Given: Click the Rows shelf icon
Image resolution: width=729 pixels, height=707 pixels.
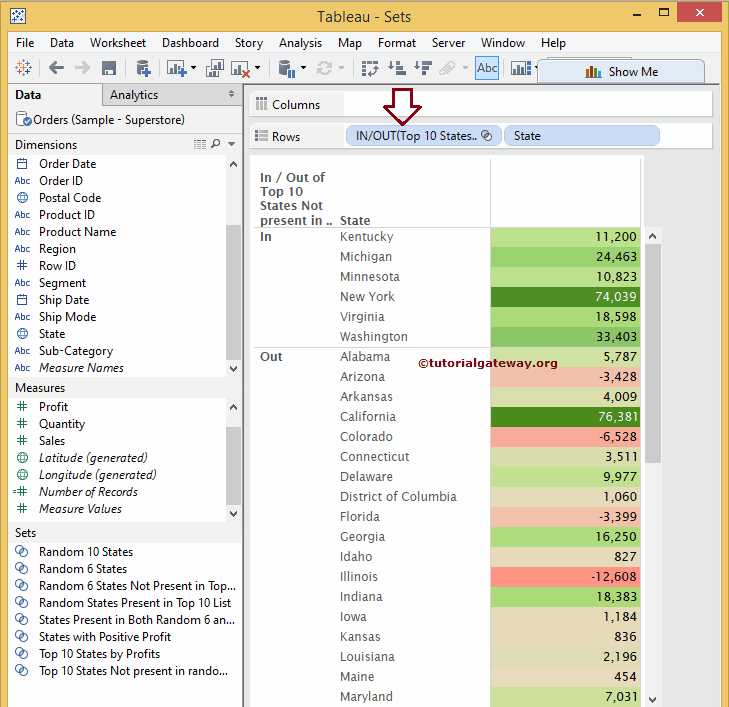Looking at the screenshot, I should [x=261, y=136].
